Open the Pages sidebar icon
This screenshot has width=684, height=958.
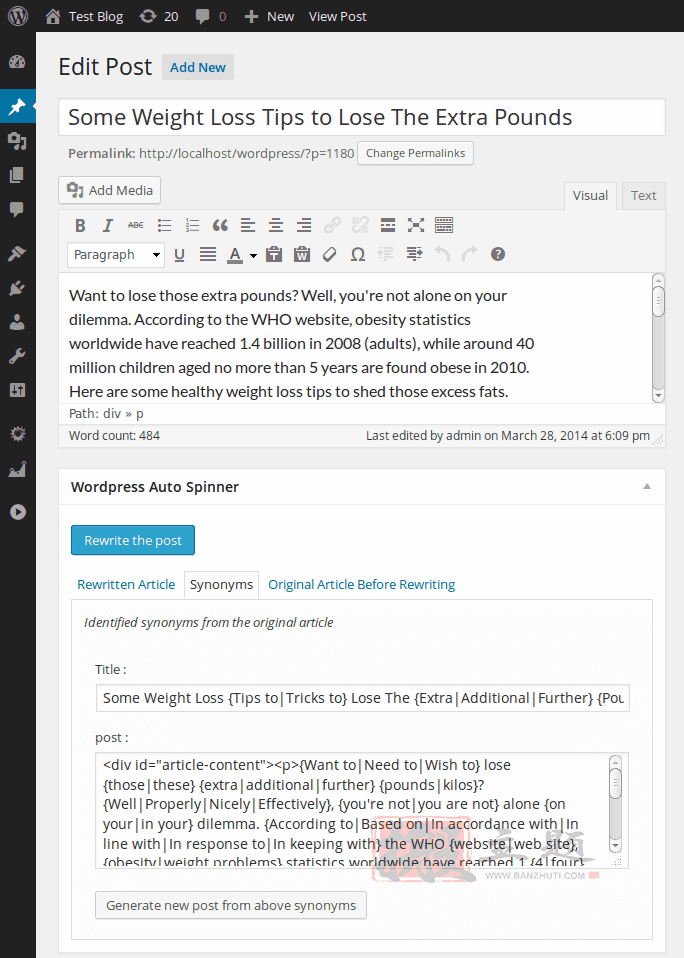pyautogui.click(x=17, y=175)
